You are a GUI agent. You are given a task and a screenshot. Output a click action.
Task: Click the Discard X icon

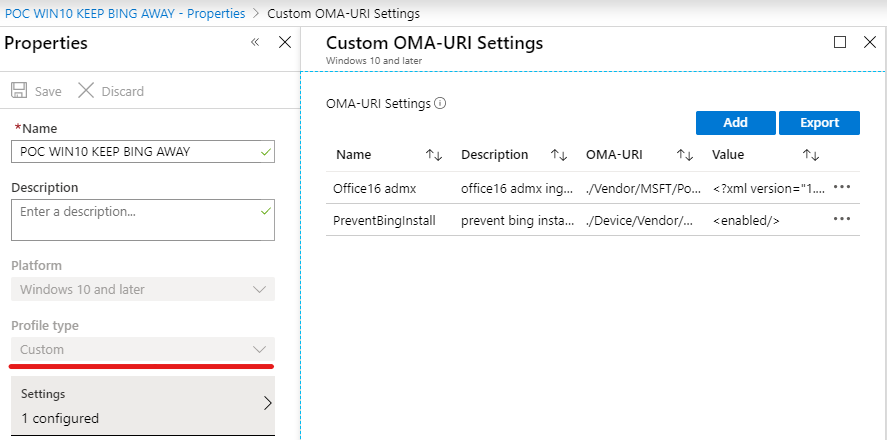[x=86, y=90]
